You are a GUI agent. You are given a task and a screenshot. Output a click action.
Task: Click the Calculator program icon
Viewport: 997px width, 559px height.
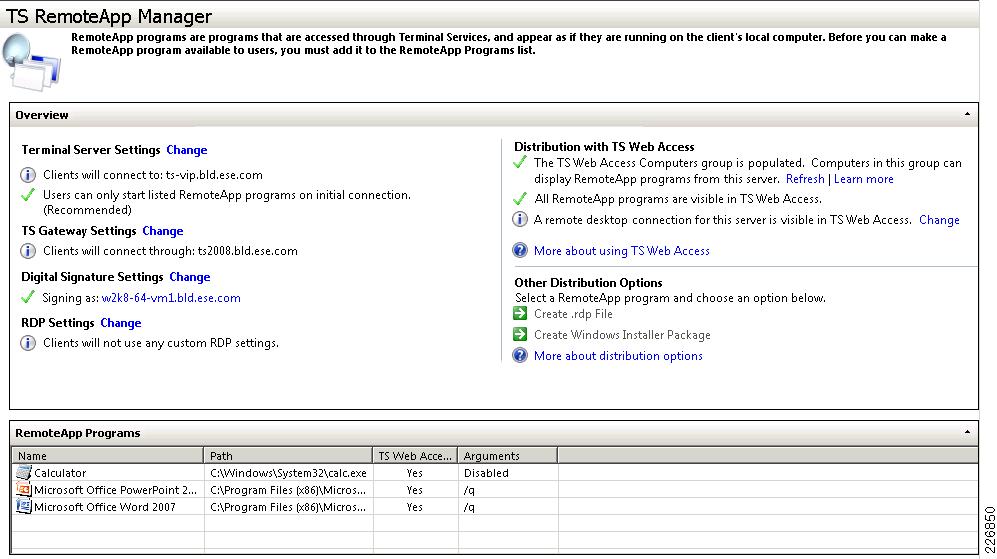click(24, 473)
